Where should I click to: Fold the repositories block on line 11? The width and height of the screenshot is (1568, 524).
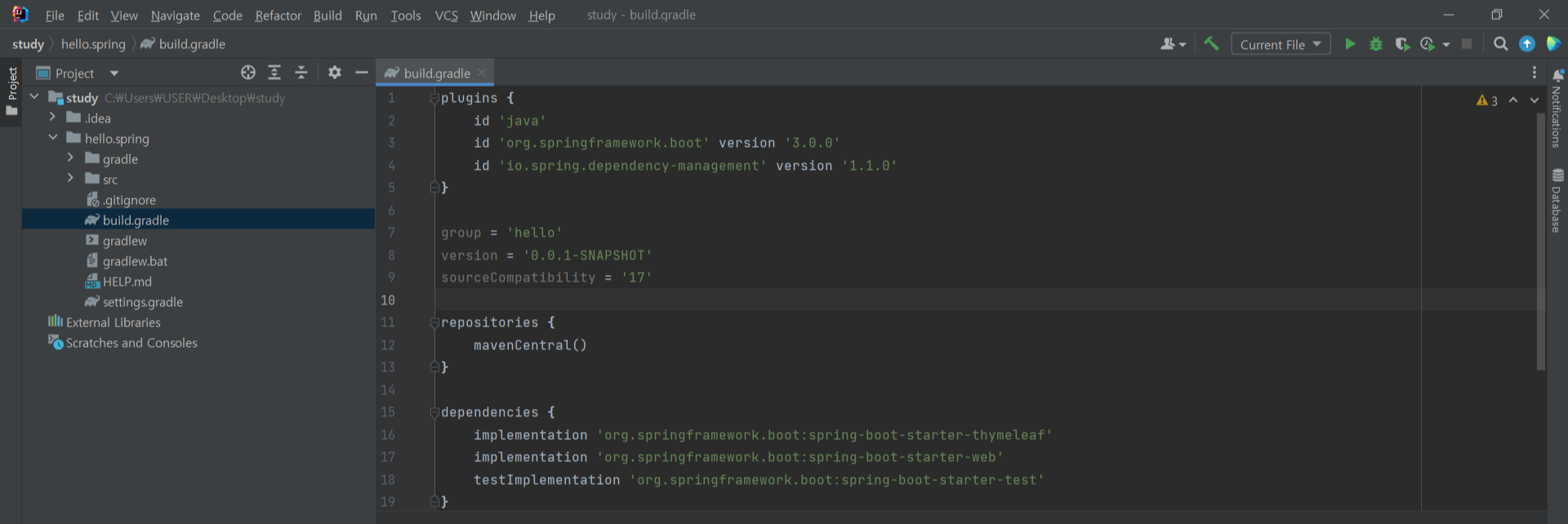click(434, 322)
